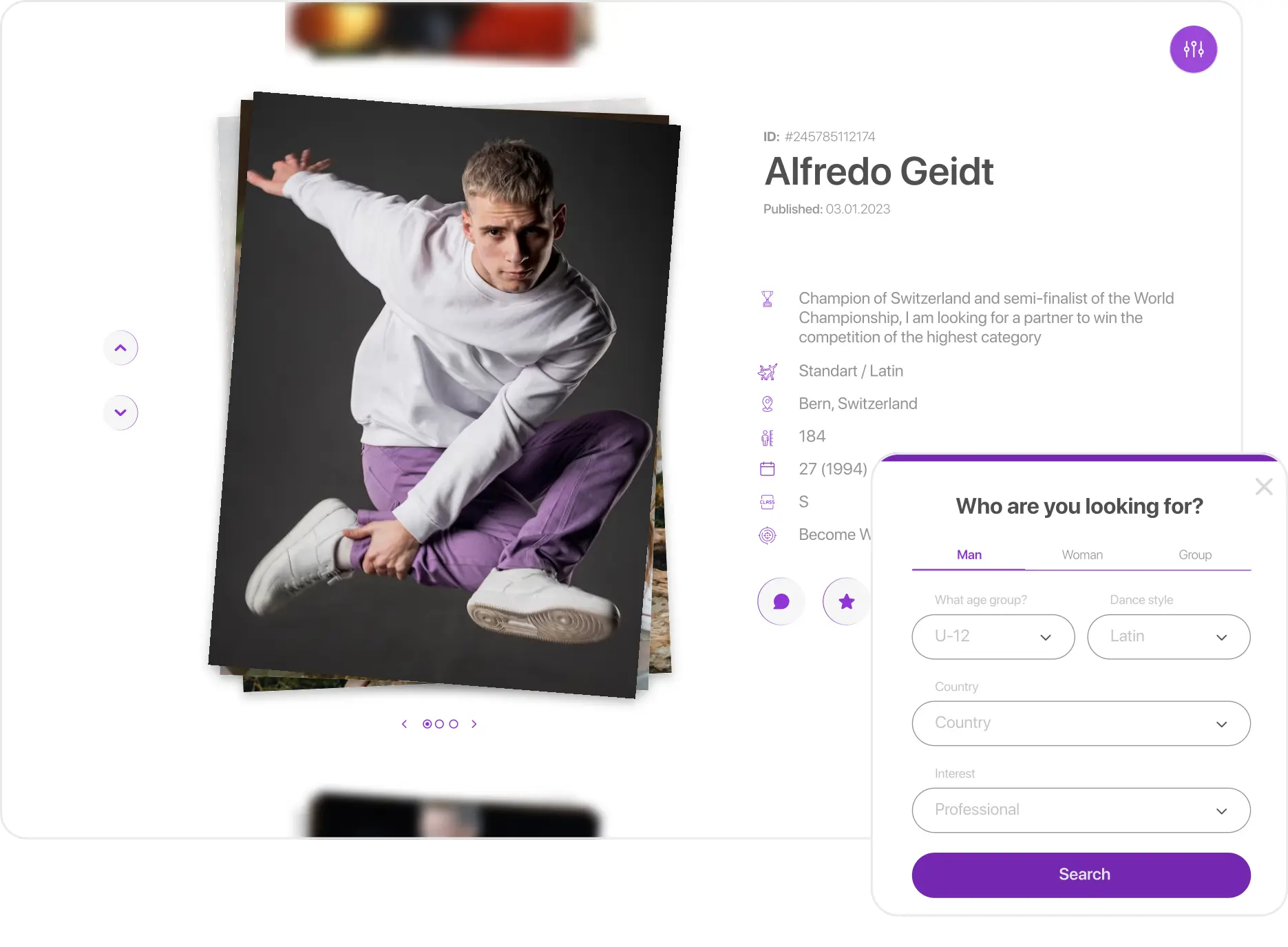Switch to the Group tab
The height and width of the screenshot is (947, 1288).
click(x=1194, y=554)
